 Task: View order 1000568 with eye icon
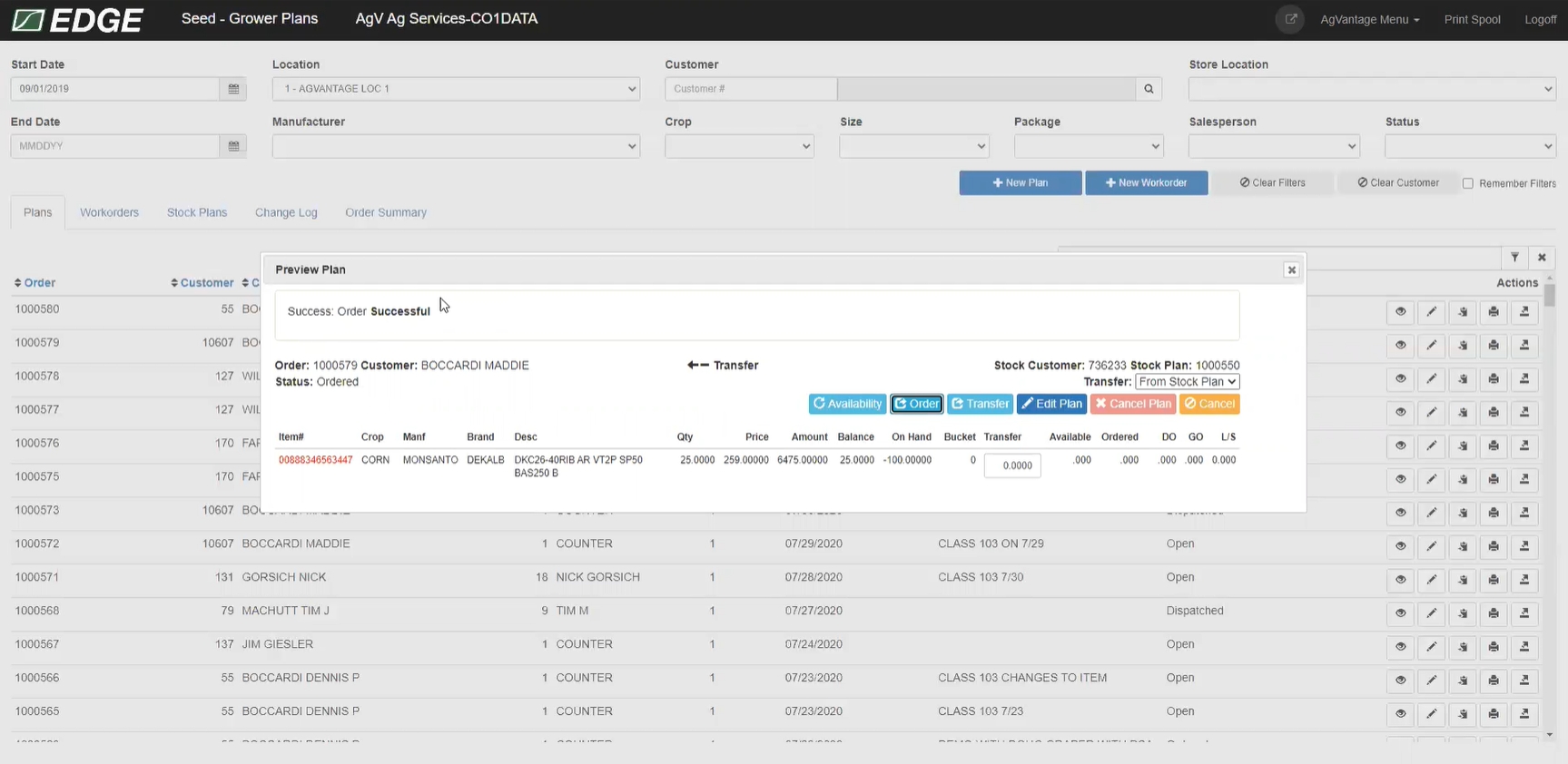(1400, 613)
